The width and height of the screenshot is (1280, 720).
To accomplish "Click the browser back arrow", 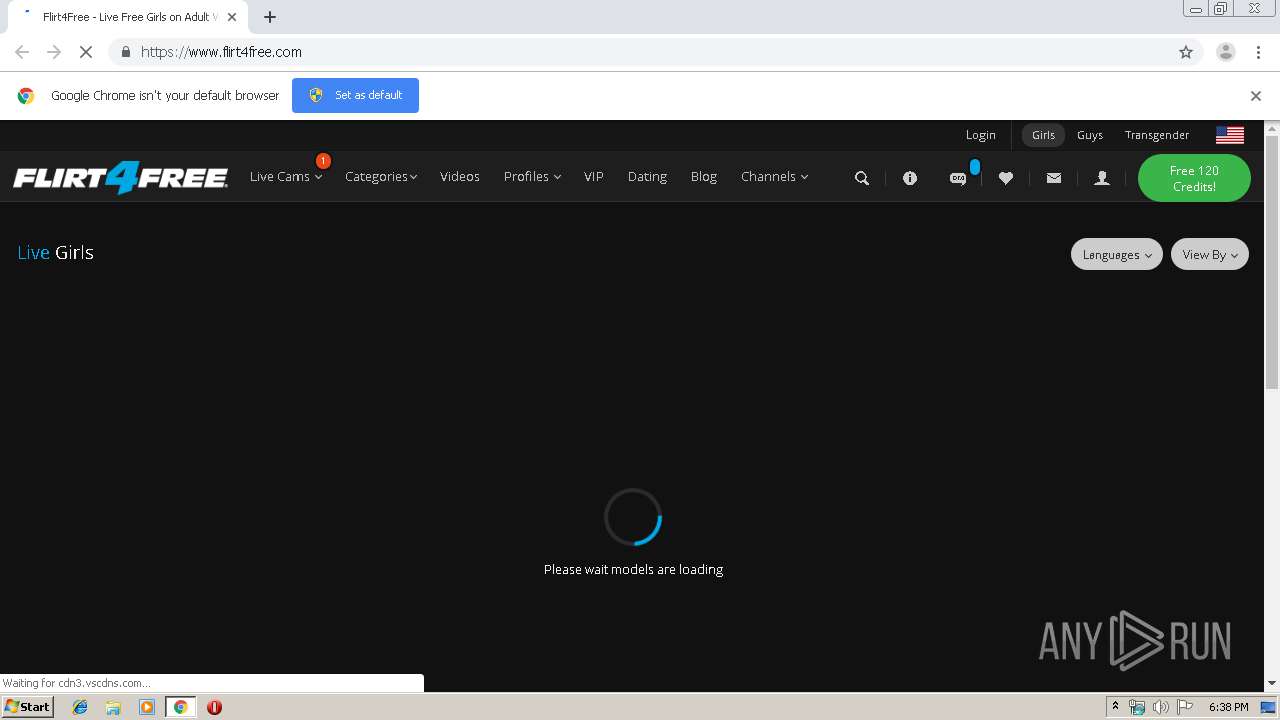I will pyautogui.click(x=22, y=52).
